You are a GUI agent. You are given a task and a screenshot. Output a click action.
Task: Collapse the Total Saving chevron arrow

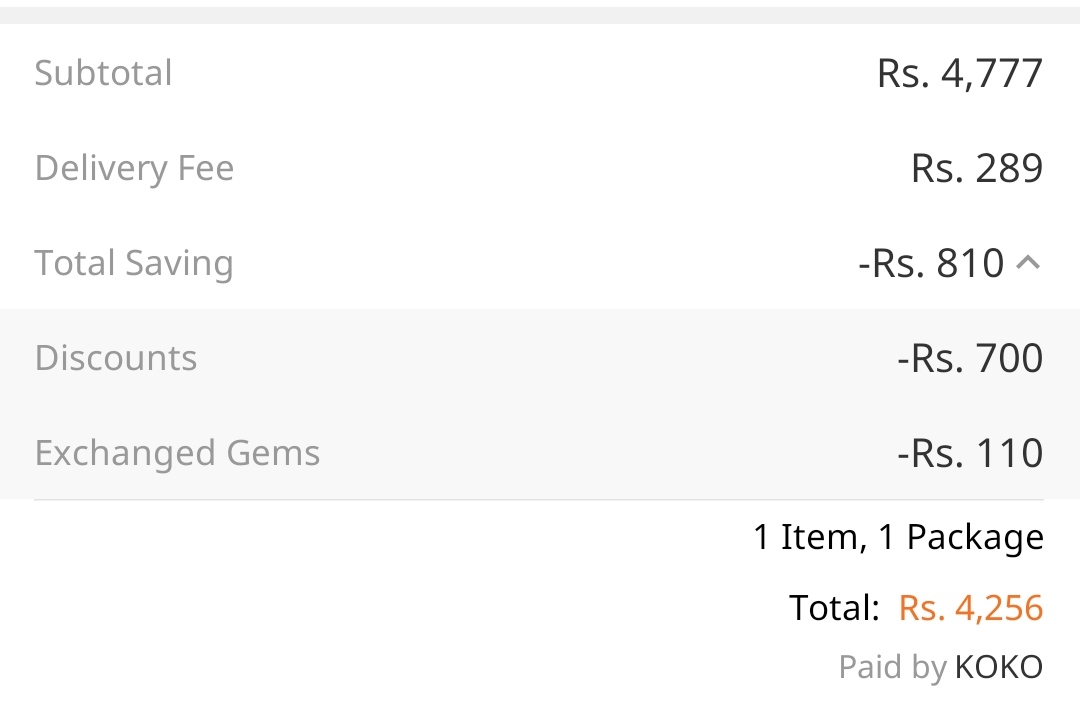(x=1028, y=262)
